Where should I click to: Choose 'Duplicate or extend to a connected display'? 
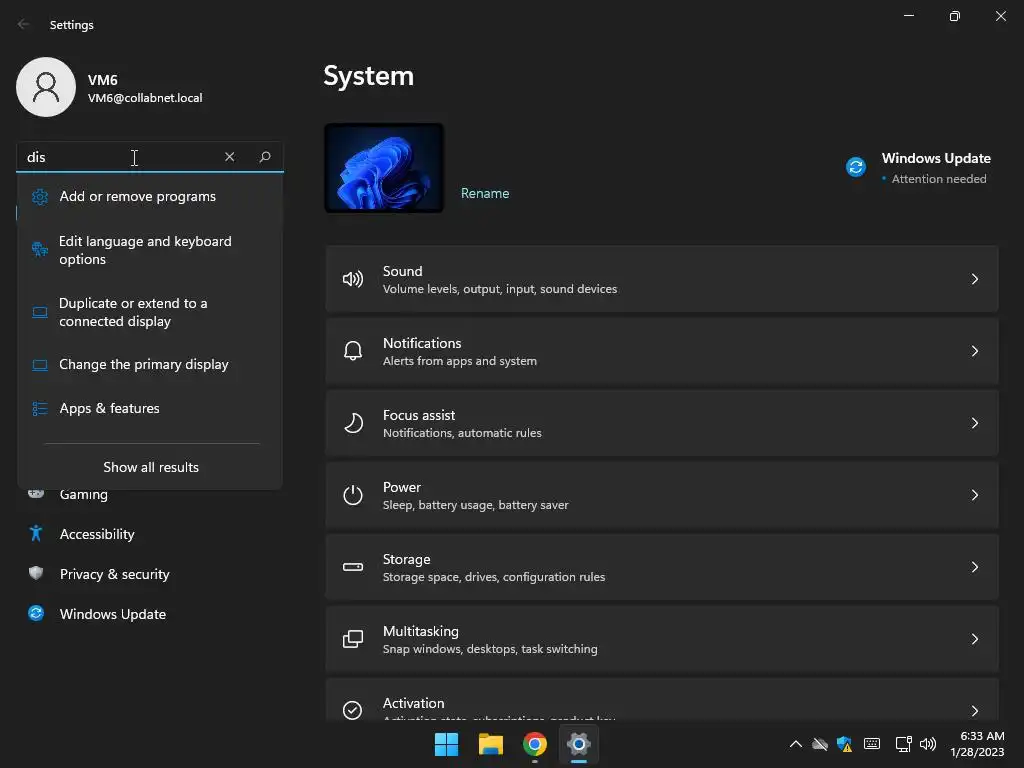(x=150, y=312)
